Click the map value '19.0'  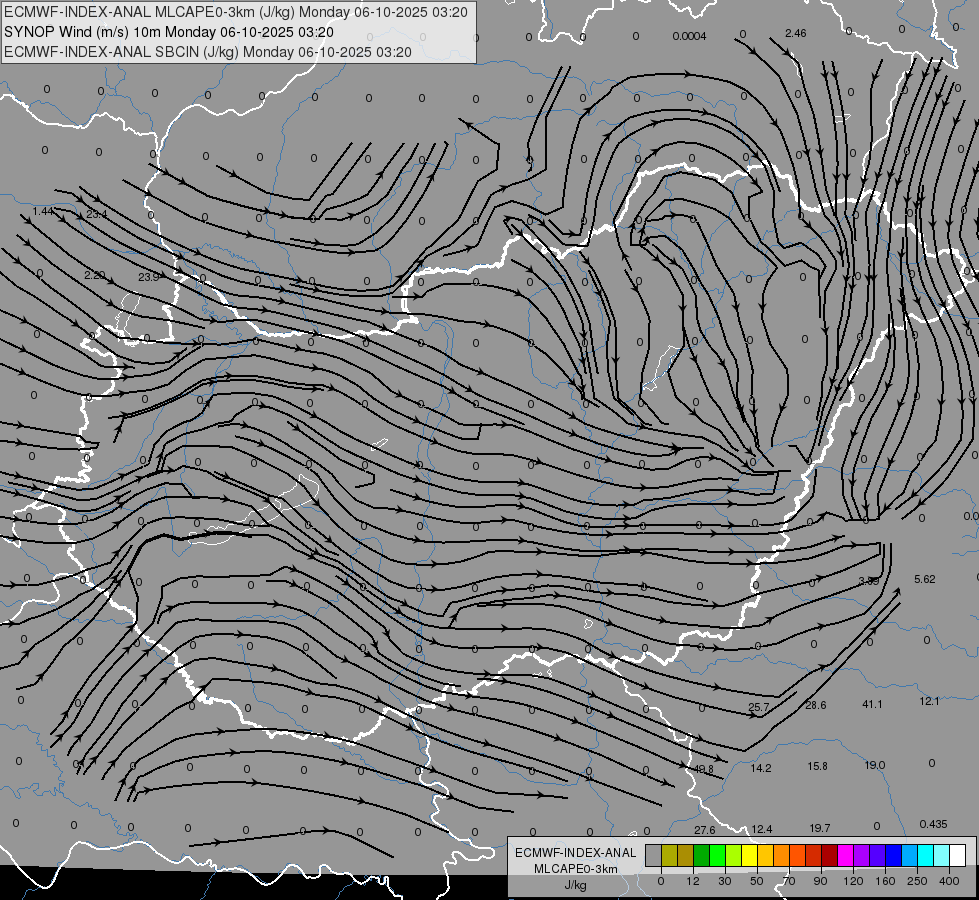tap(875, 765)
